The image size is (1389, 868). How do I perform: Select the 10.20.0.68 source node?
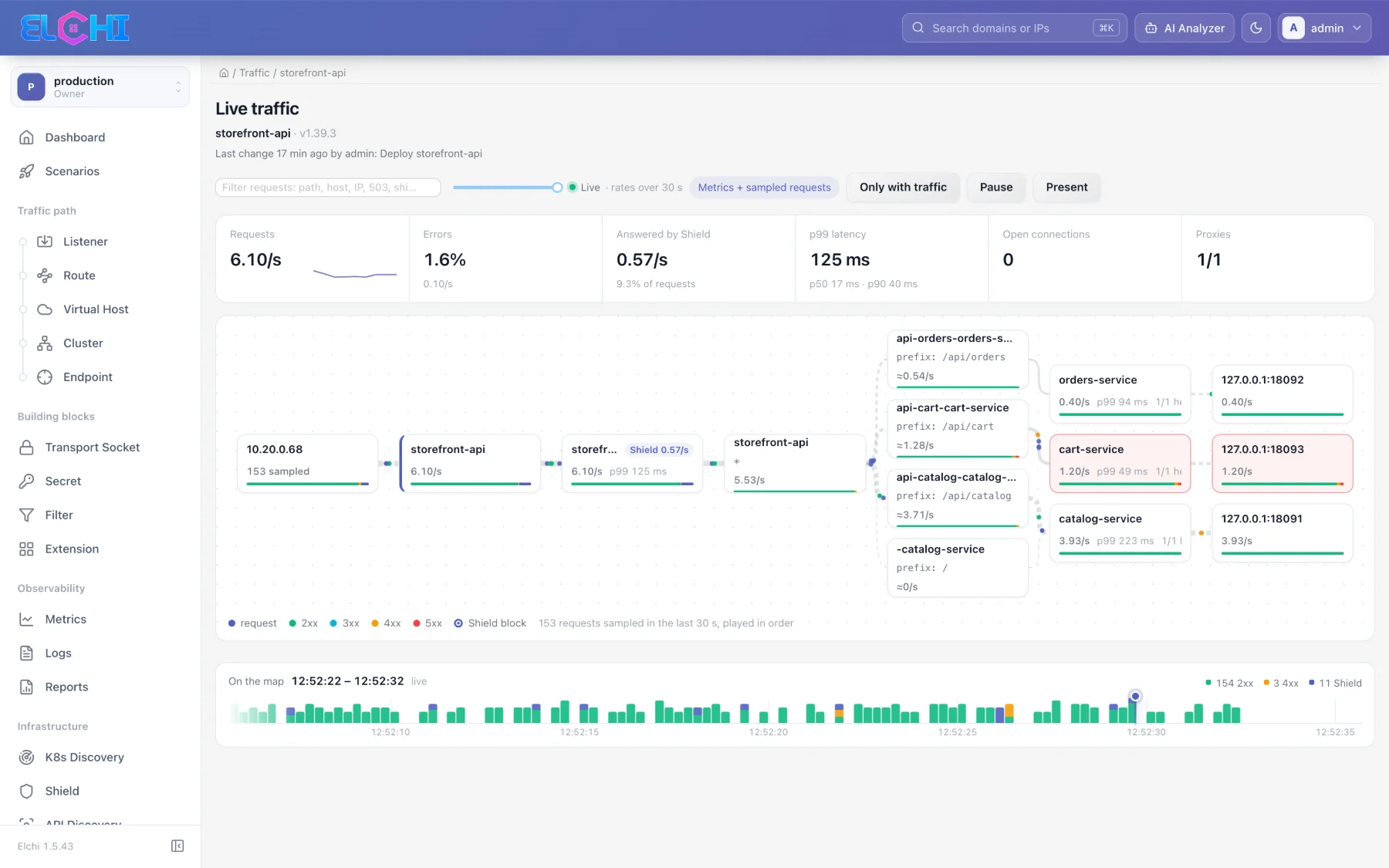pyautogui.click(x=308, y=463)
